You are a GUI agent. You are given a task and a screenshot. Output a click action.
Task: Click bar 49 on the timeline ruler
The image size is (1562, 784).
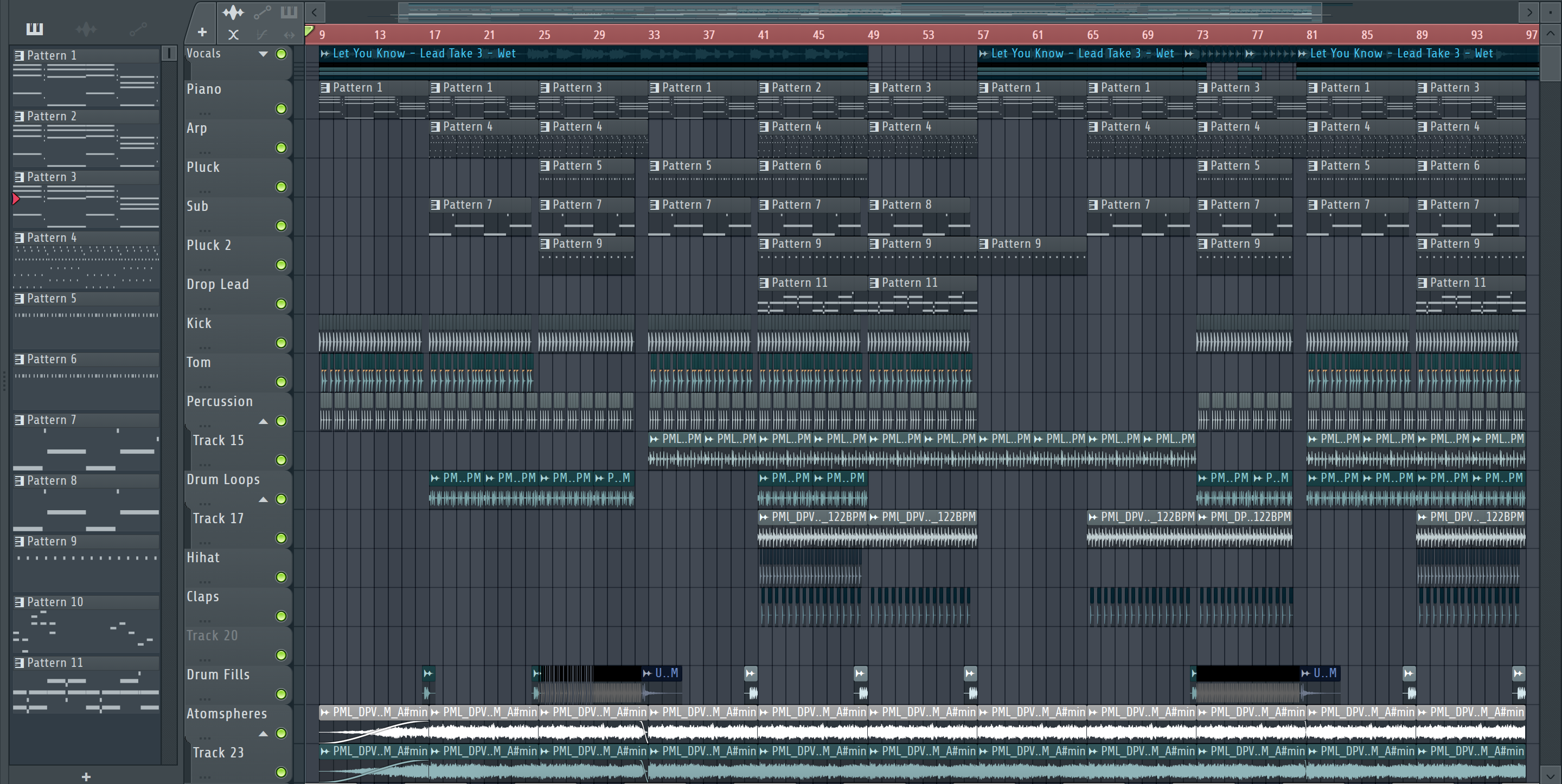[x=873, y=35]
